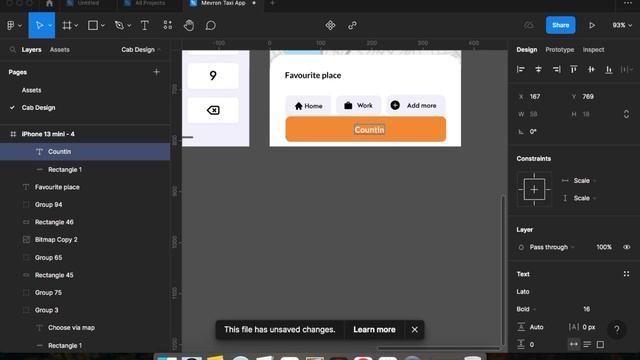
Task: Select auto width text resizing
Action: tap(573, 344)
